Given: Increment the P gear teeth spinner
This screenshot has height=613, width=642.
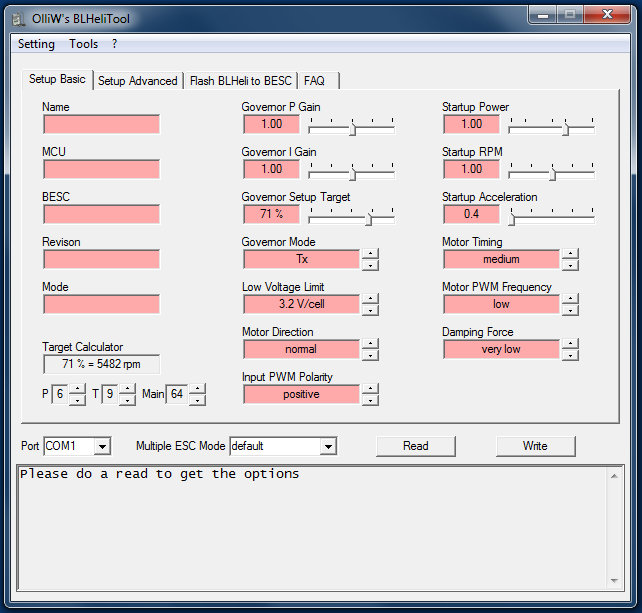Looking at the screenshot, I should point(78,390).
